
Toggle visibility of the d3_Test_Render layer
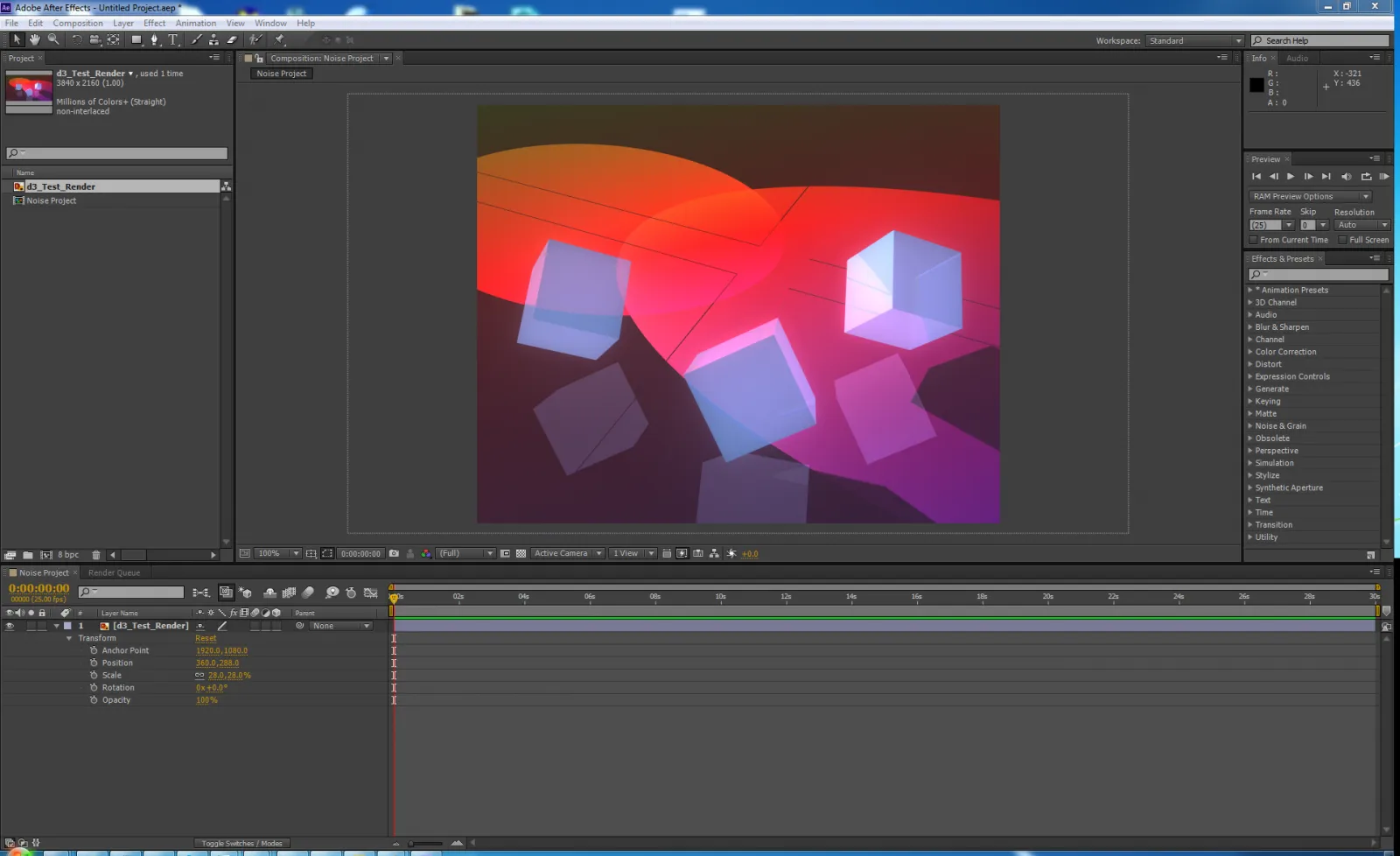pos(10,625)
